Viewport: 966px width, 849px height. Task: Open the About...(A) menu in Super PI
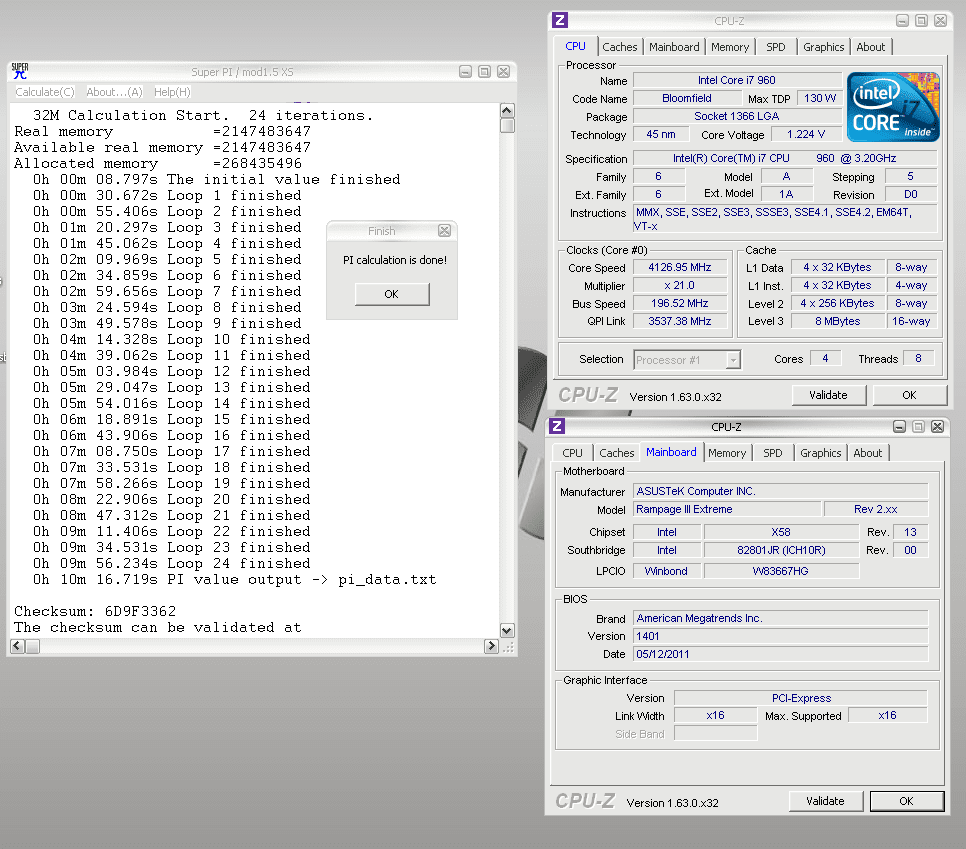click(114, 92)
